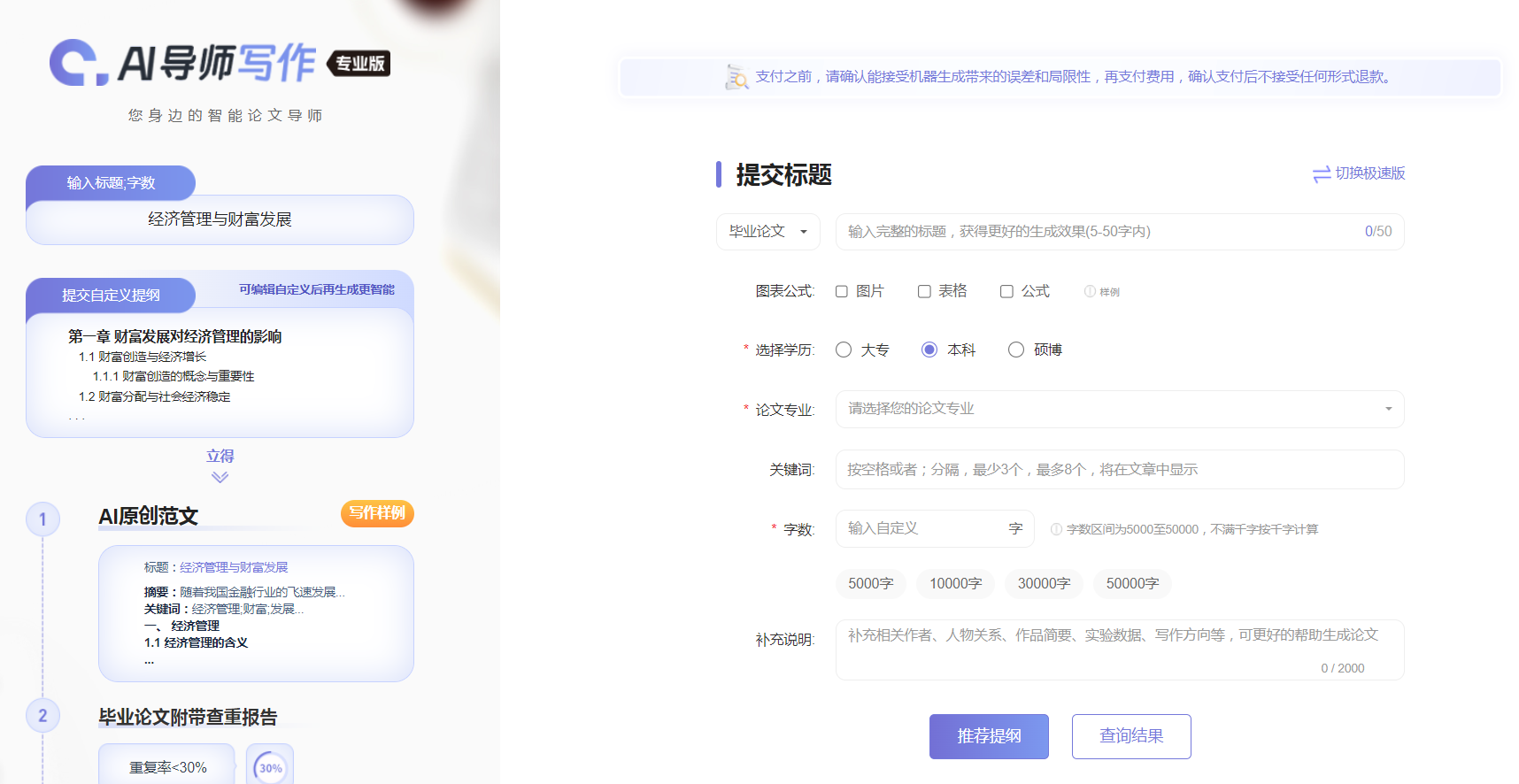1519x784 pixels.
Task: Select 大专 education level
Action: [x=844, y=350]
